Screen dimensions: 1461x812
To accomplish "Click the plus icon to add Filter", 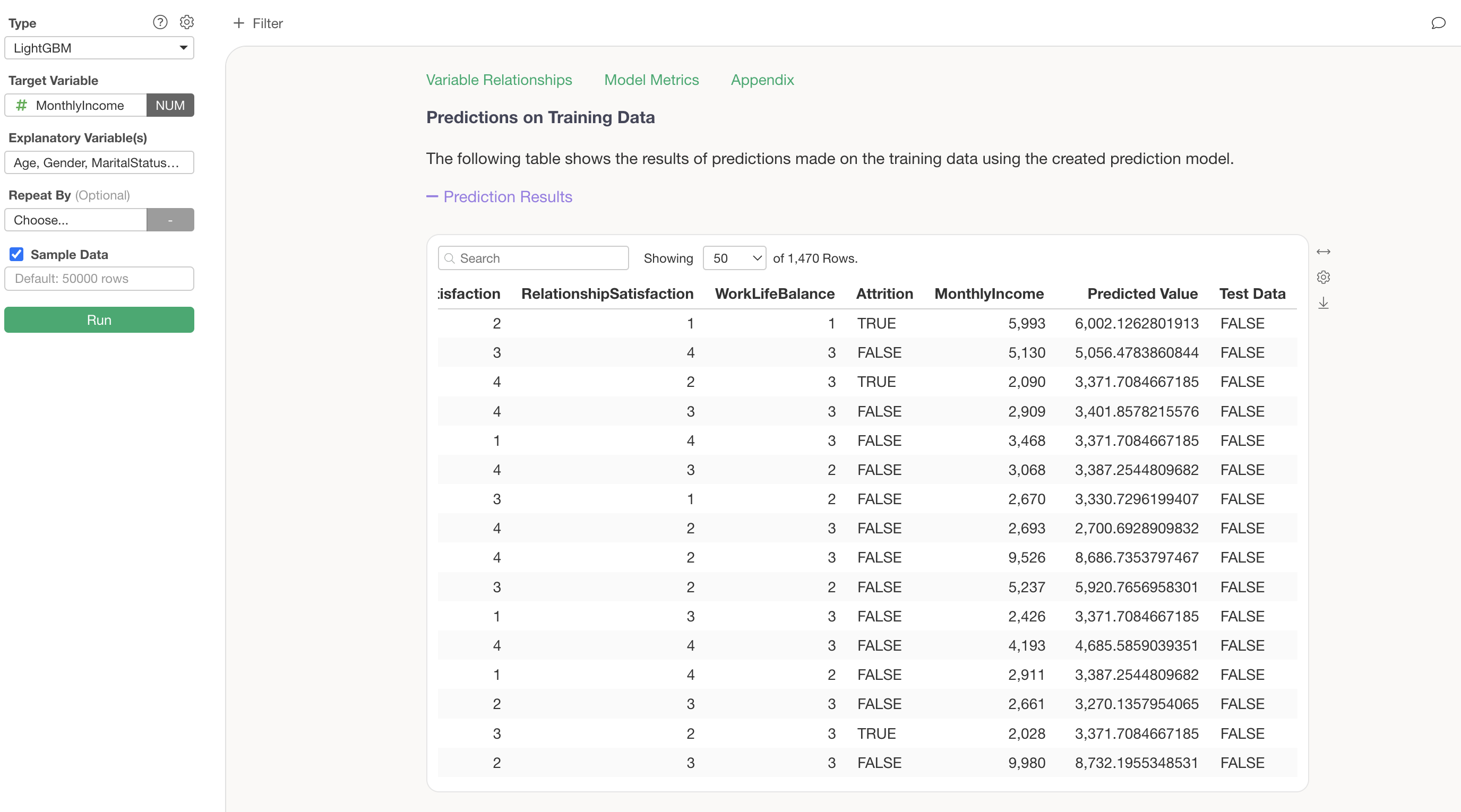I will tap(239, 23).
